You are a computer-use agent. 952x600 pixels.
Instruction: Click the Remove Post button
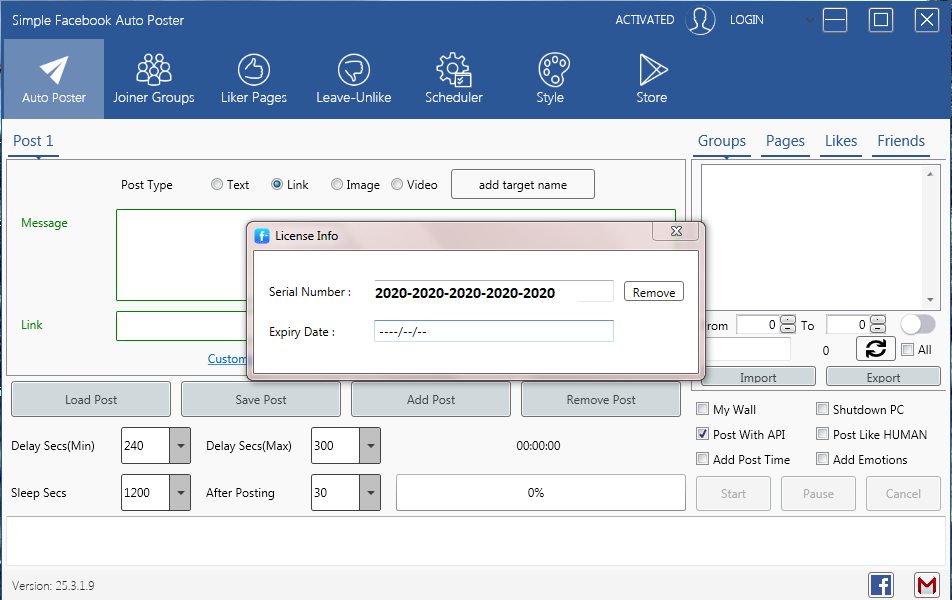601,399
